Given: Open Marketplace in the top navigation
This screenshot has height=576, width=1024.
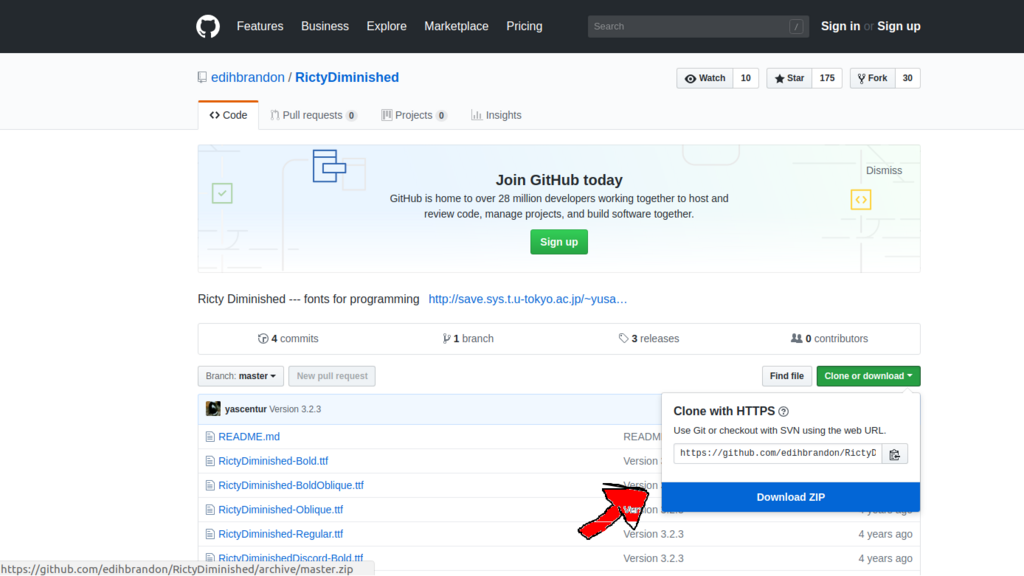Looking at the screenshot, I should pyautogui.click(x=456, y=26).
